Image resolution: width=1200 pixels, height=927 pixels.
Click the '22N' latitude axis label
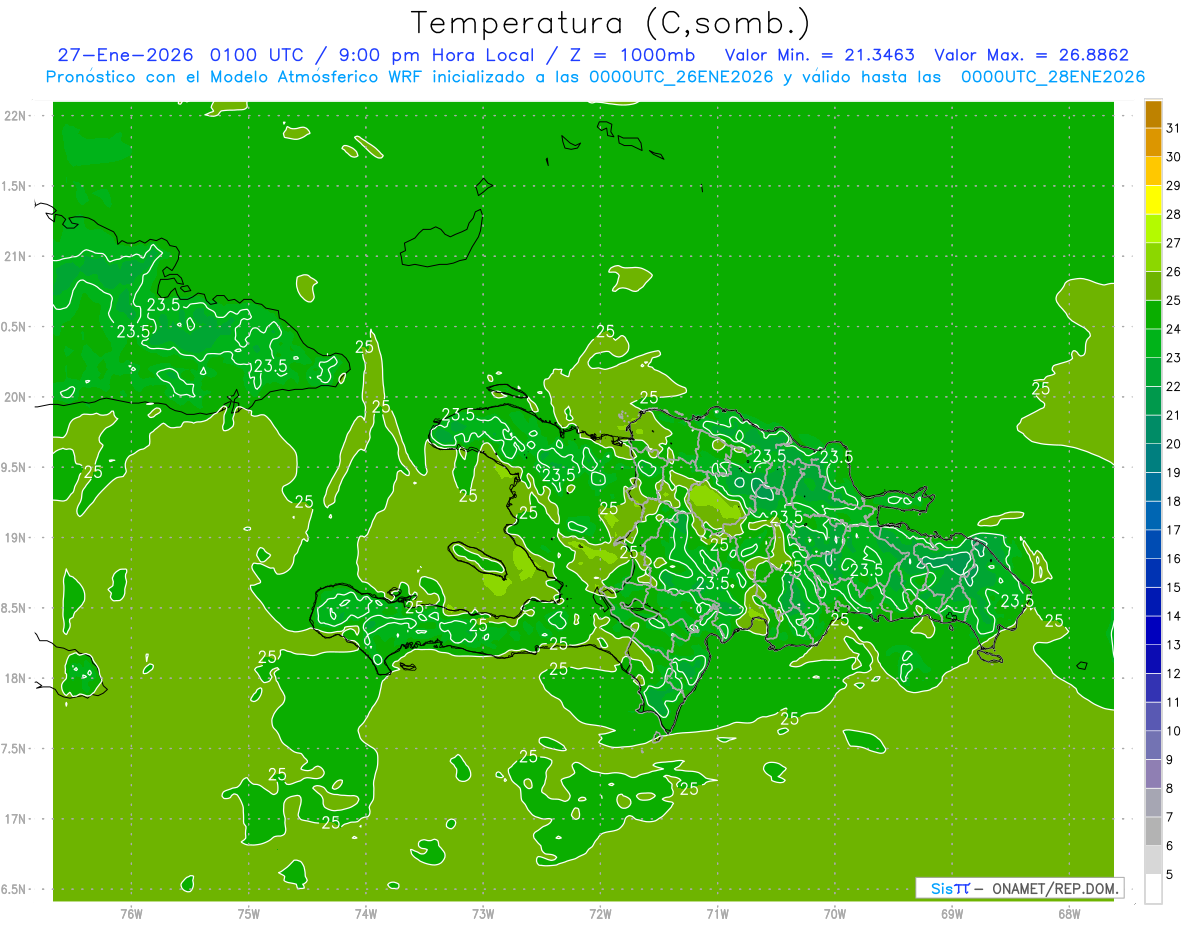pyautogui.click(x=16, y=115)
